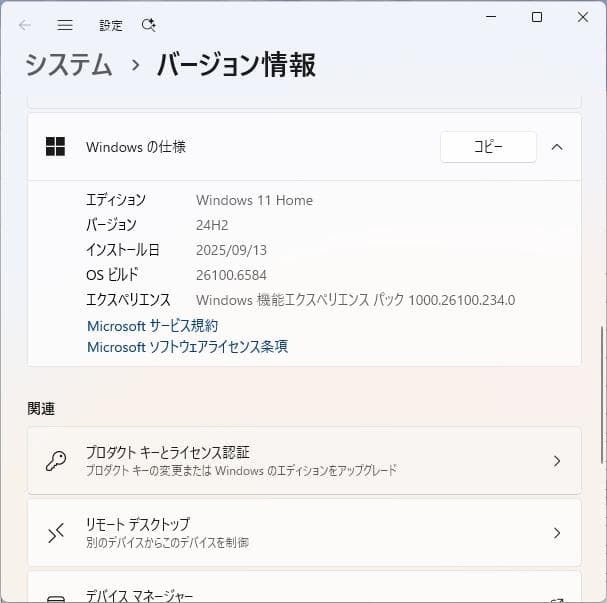Open Microsoft サービス規約 link
The width and height of the screenshot is (607, 603).
(153, 326)
